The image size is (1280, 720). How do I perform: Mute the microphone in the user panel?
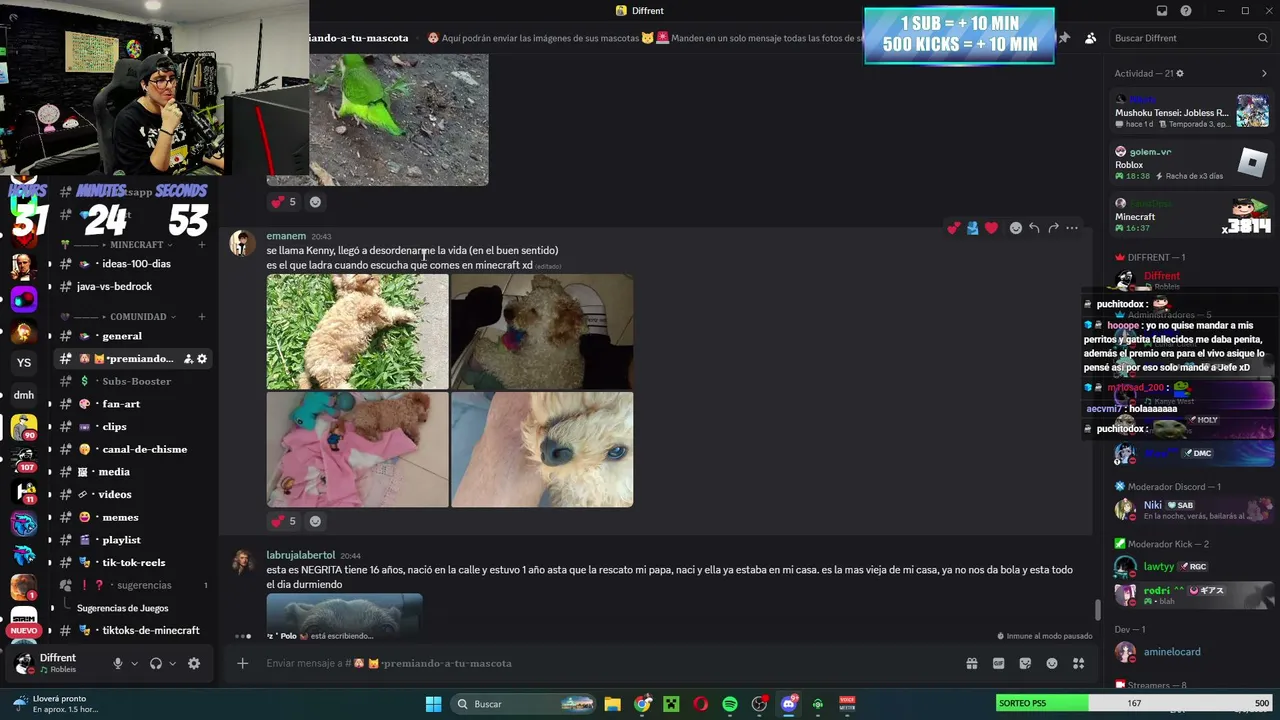click(x=117, y=664)
